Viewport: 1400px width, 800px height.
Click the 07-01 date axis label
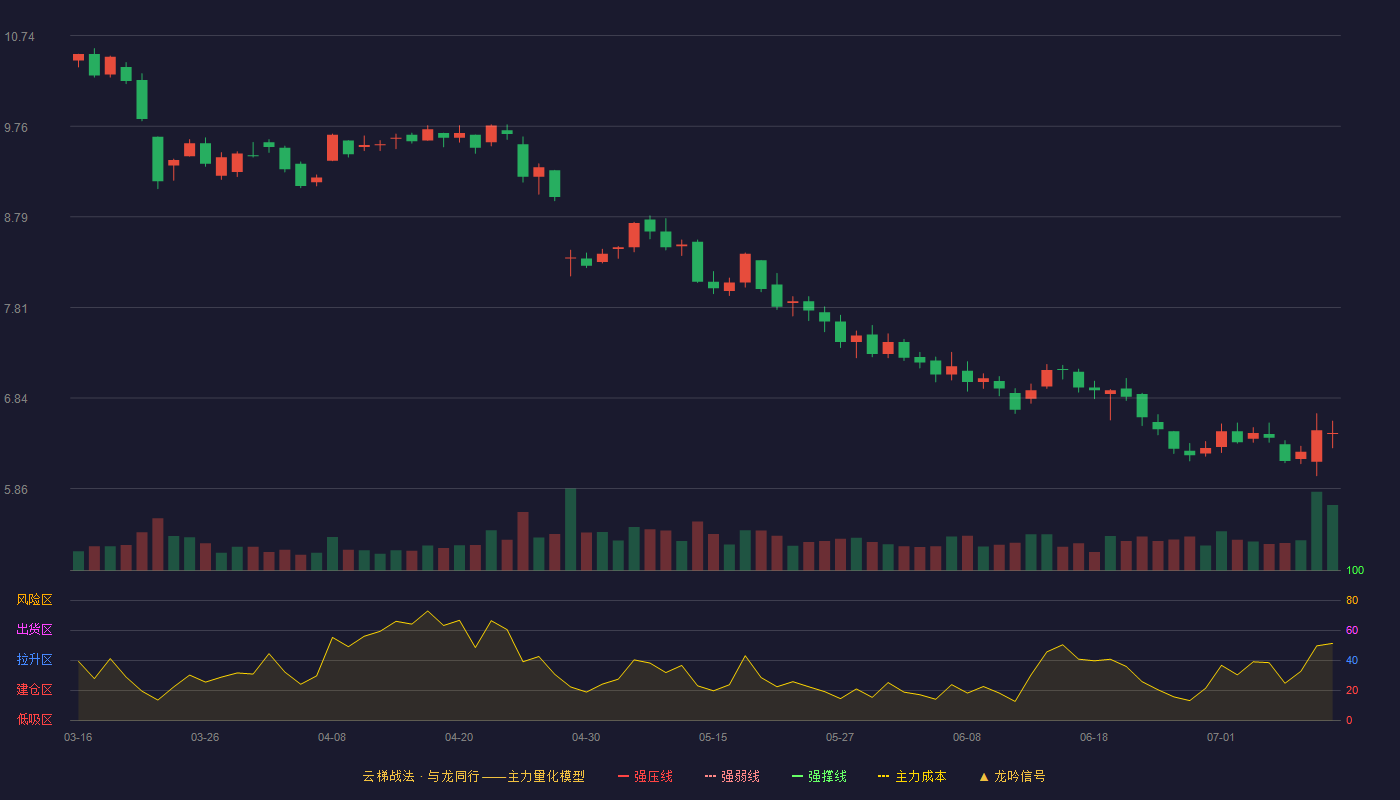click(x=1221, y=737)
